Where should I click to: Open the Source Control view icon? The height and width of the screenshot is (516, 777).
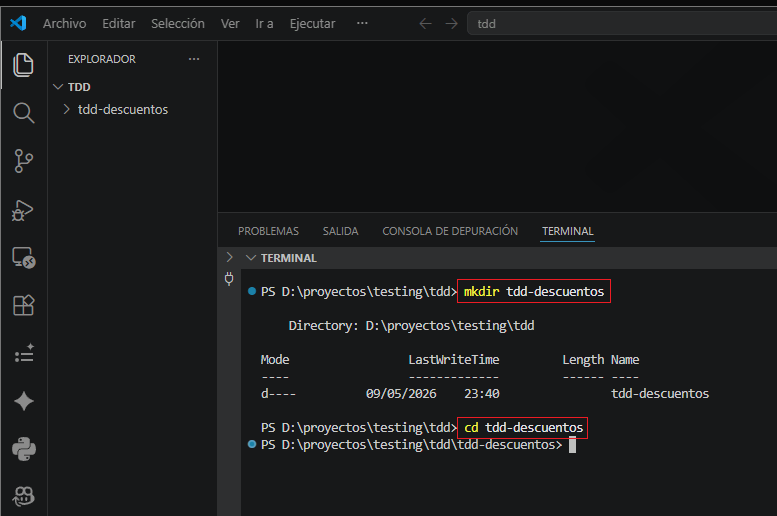[x=23, y=161]
